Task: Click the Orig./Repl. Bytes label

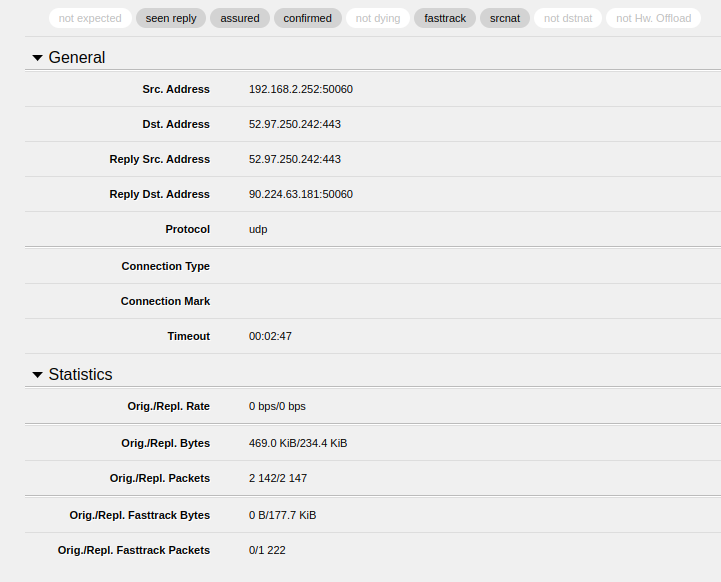Action: coord(166,443)
